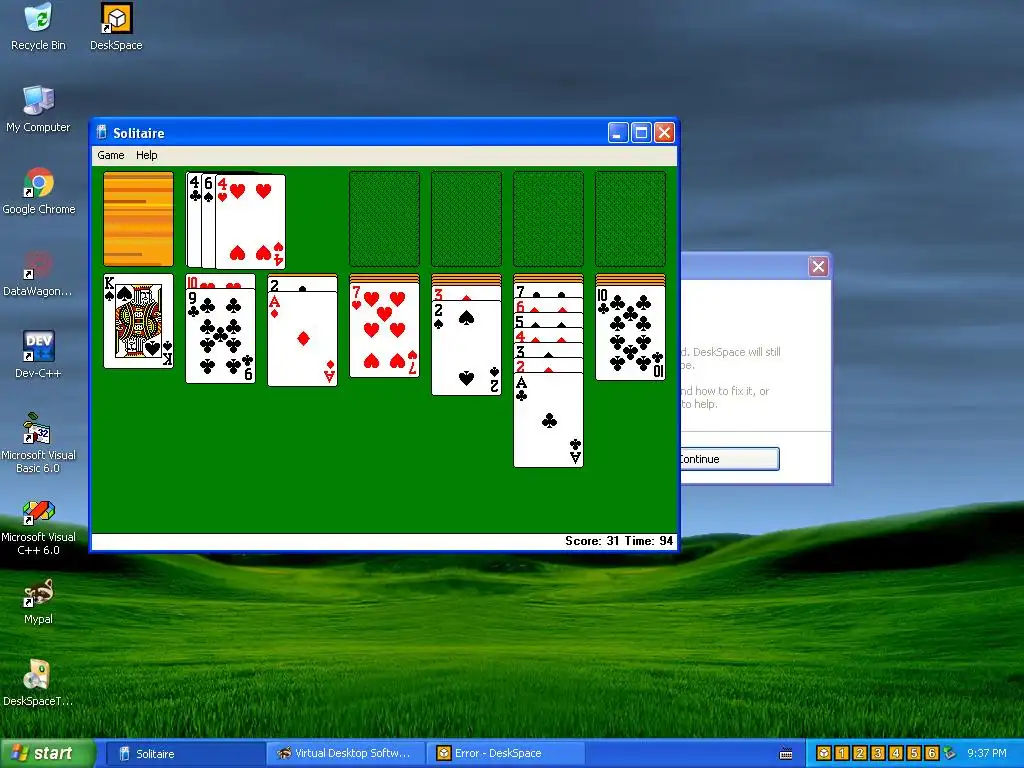Select the DeskSpaceT... installer desktop icon
The height and width of the screenshot is (768, 1024).
tap(38, 682)
